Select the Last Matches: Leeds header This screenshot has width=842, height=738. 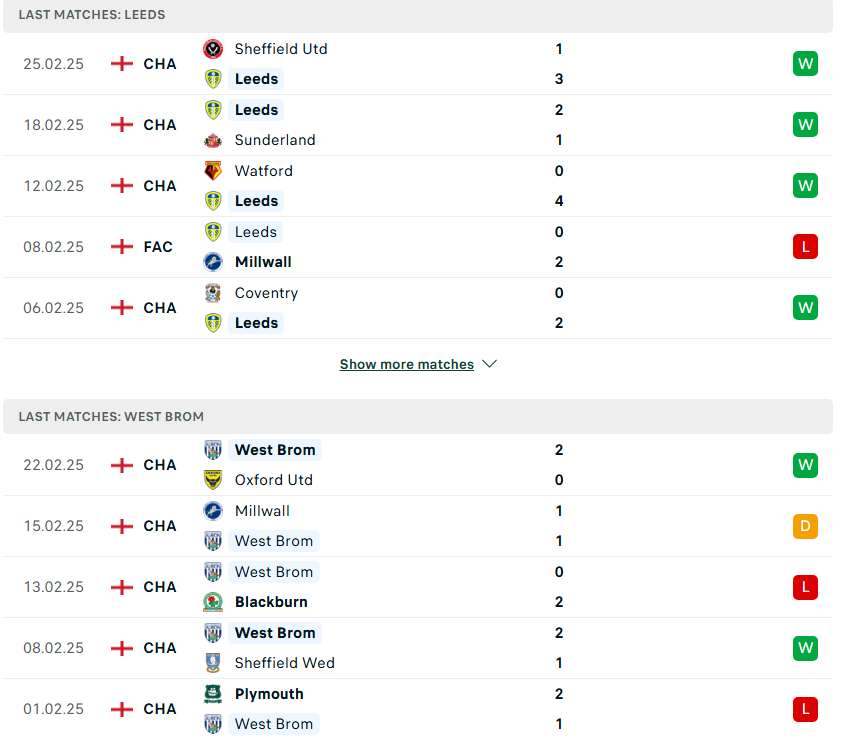[418, 15]
